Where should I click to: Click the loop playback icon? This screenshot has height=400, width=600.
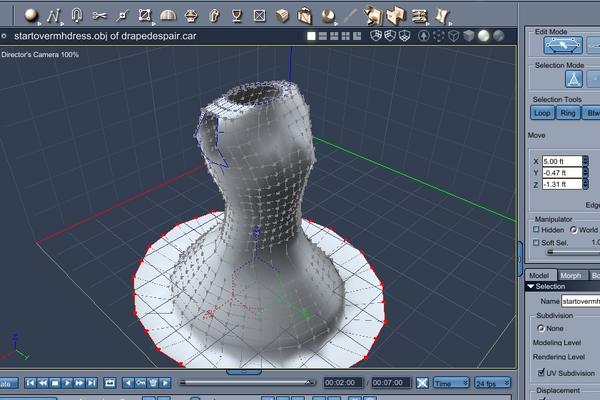[110, 383]
